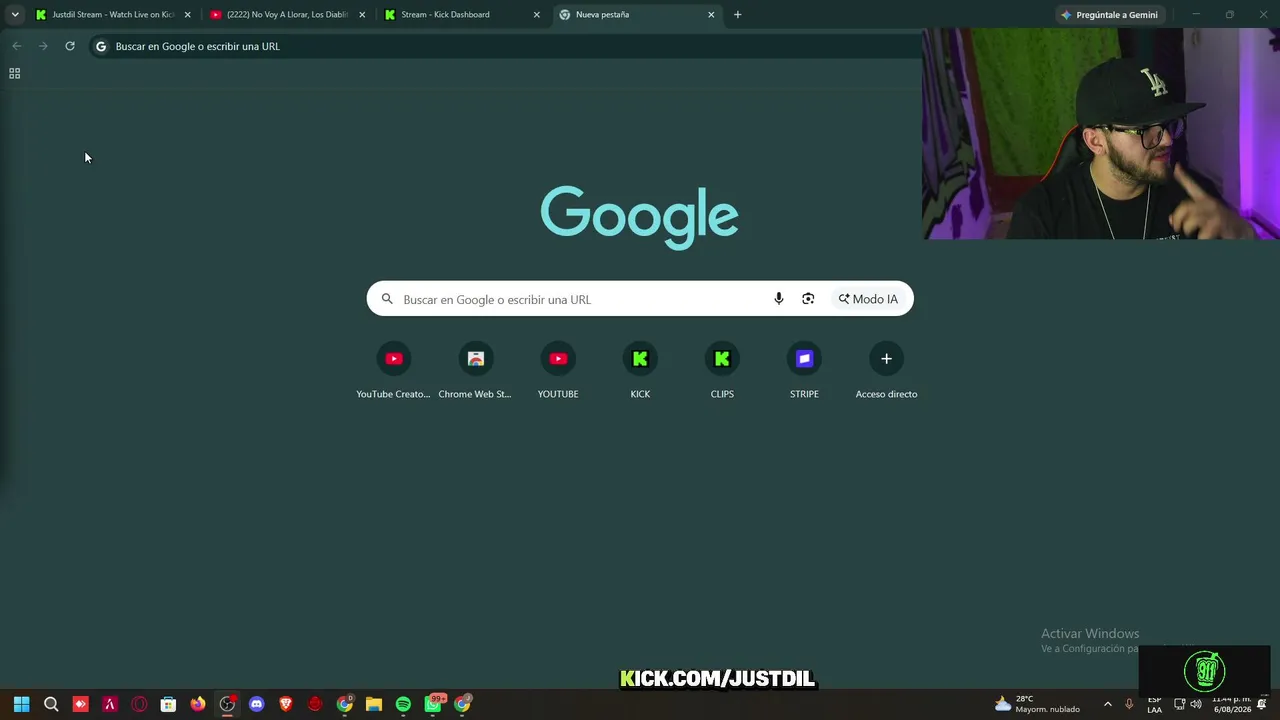1280x720 pixels.
Task: Open the weather widget showing 28°C
Action: pos(1037,704)
